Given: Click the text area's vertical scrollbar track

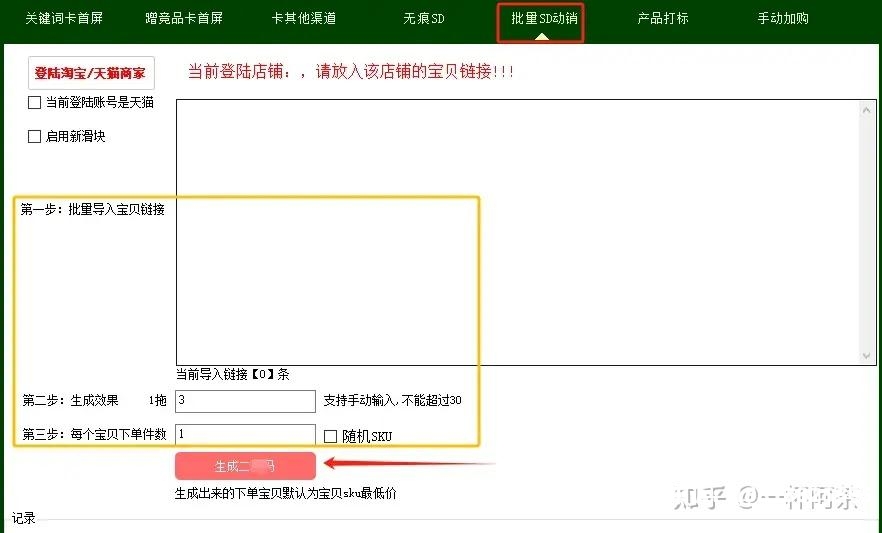Looking at the screenshot, I should tap(868, 231).
